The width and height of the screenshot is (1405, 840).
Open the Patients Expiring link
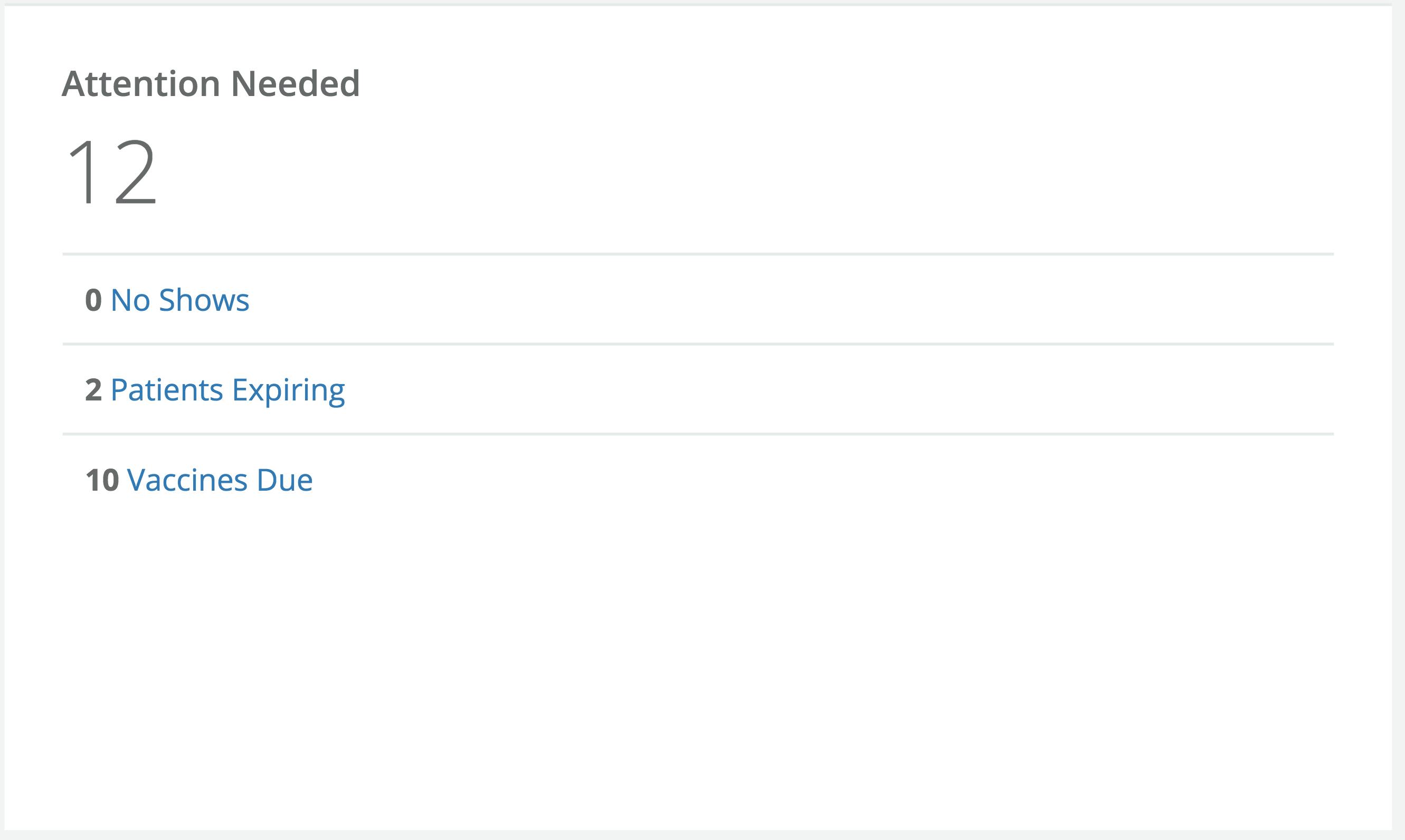[x=227, y=390]
